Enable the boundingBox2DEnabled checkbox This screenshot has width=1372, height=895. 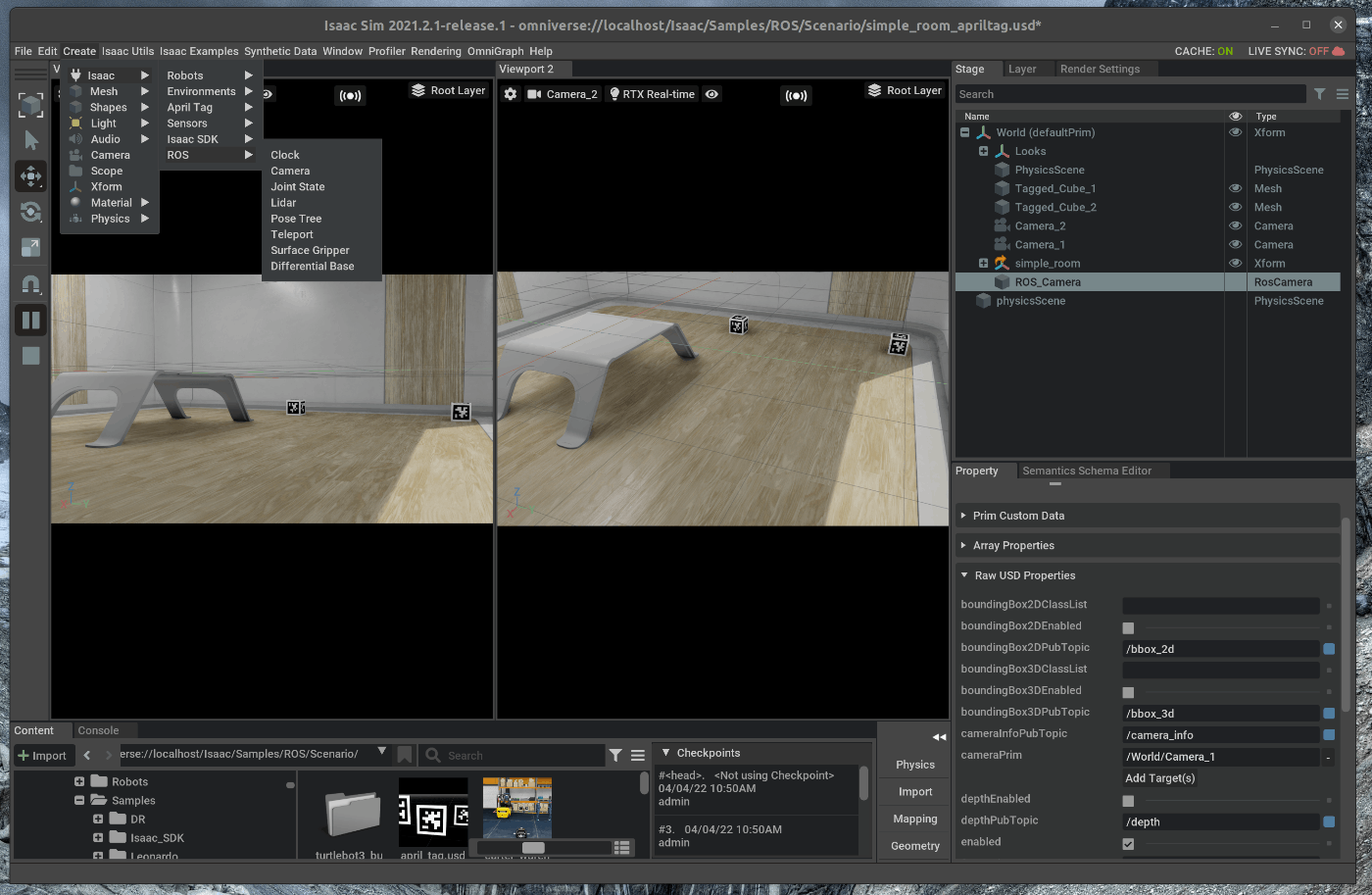pyautogui.click(x=1128, y=627)
